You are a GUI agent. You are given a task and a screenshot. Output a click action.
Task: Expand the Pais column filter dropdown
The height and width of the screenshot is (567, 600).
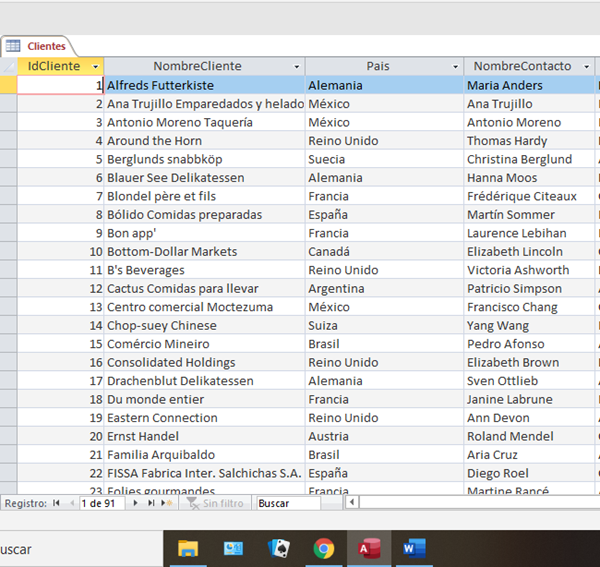coord(455,67)
